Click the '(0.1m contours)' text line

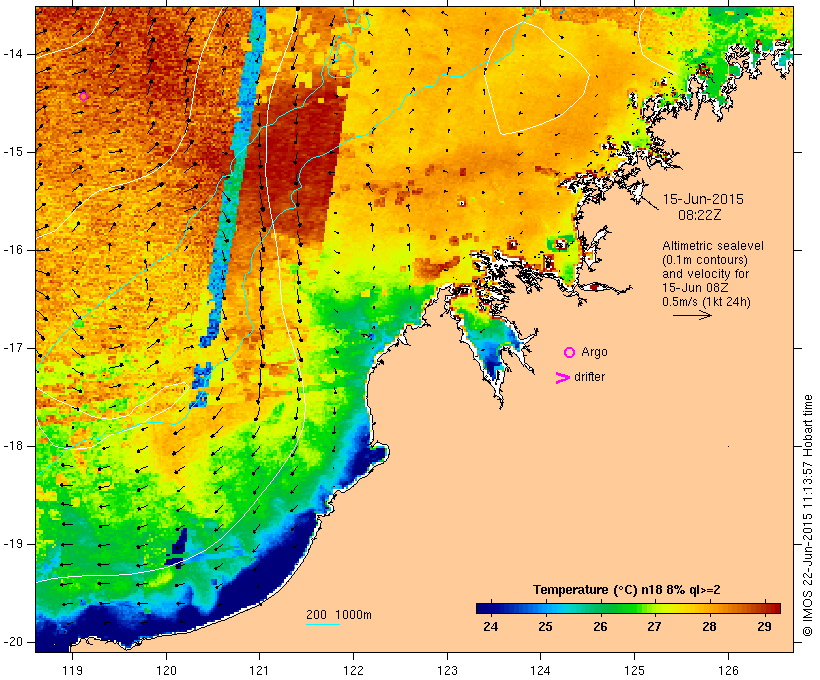pyautogui.click(x=705, y=260)
